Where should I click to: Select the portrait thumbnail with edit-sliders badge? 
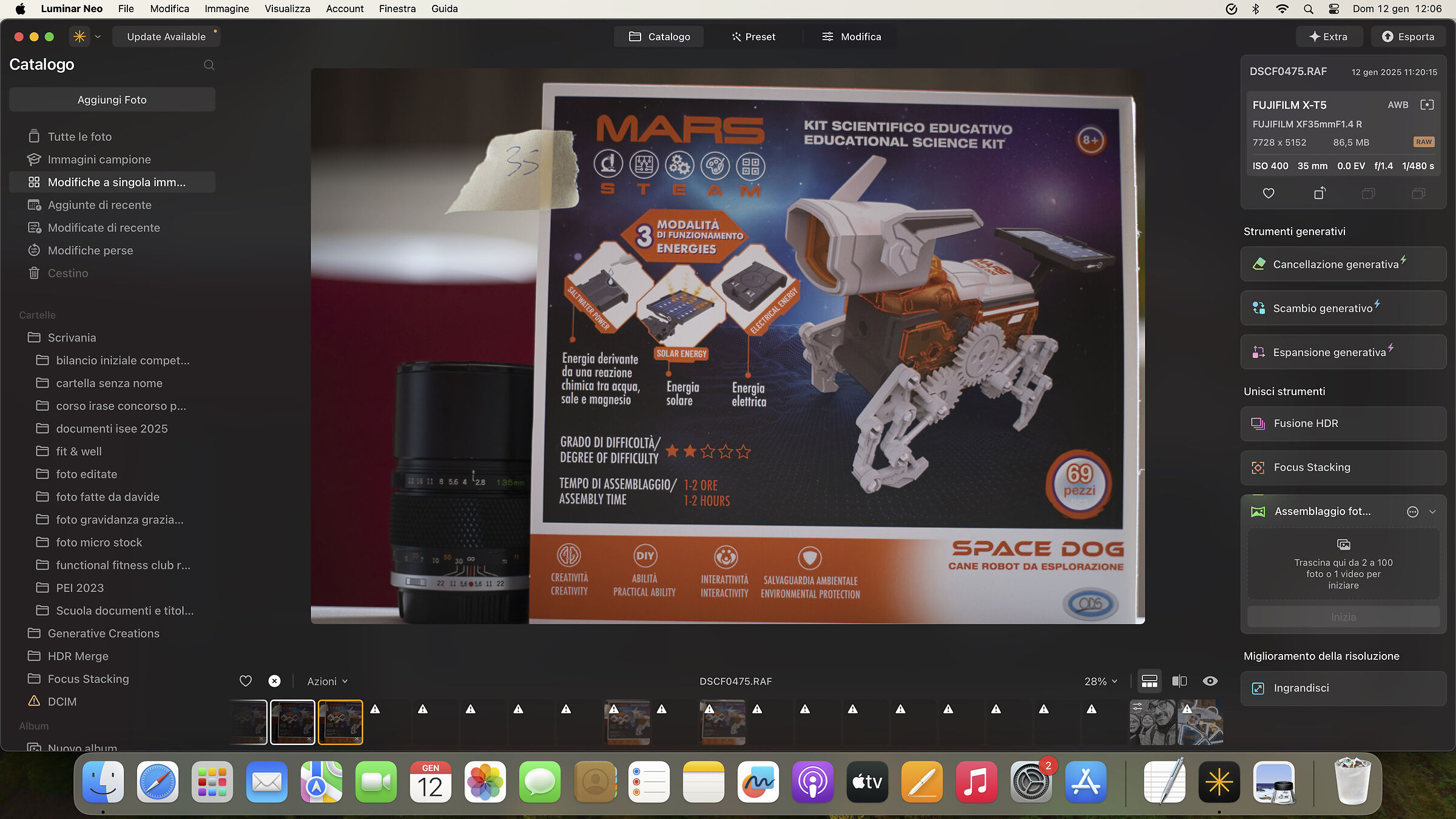pyautogui.click(x=1152, y=722)
